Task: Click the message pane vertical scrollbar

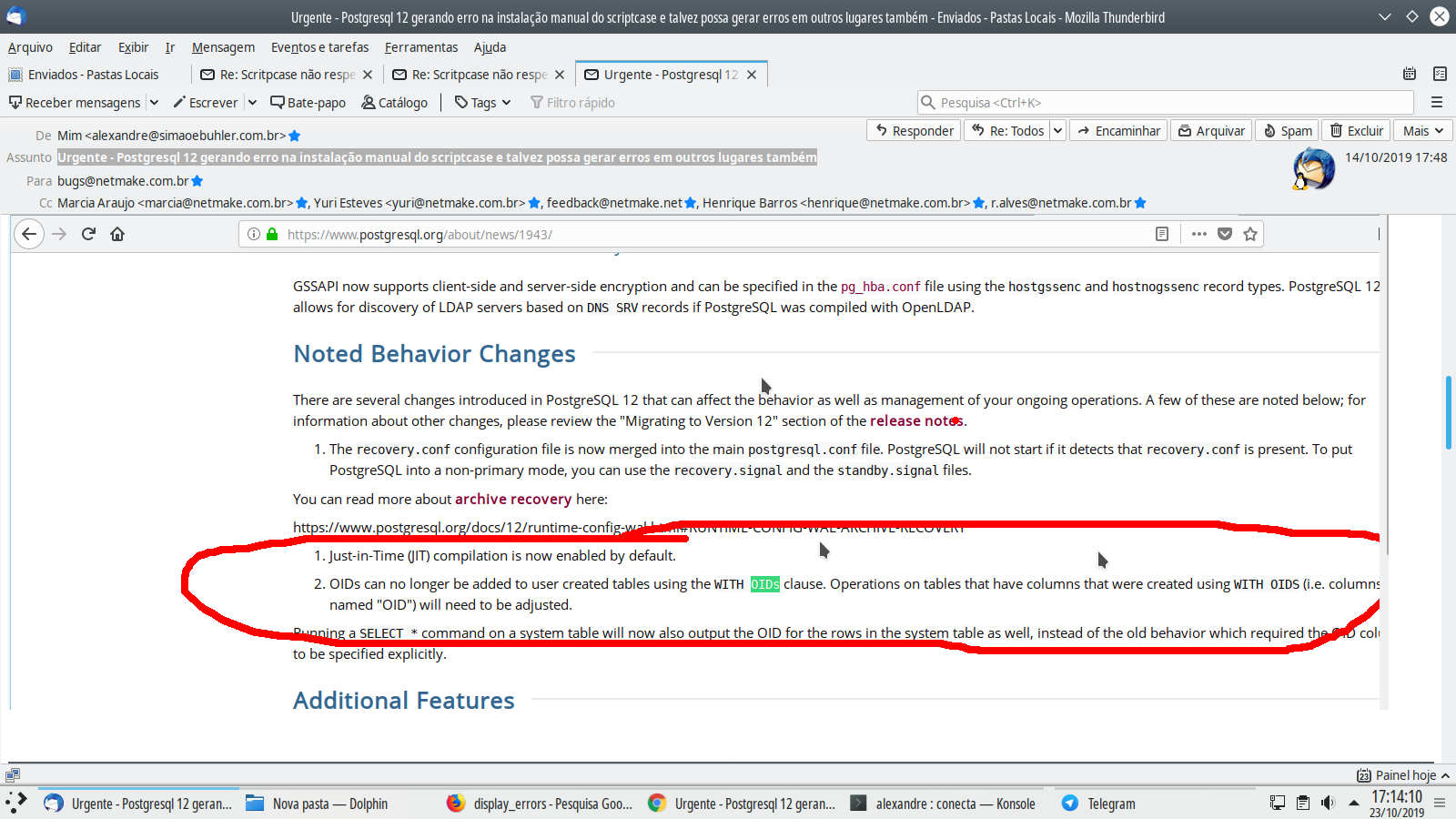Action: click(x=1448, y=413)
